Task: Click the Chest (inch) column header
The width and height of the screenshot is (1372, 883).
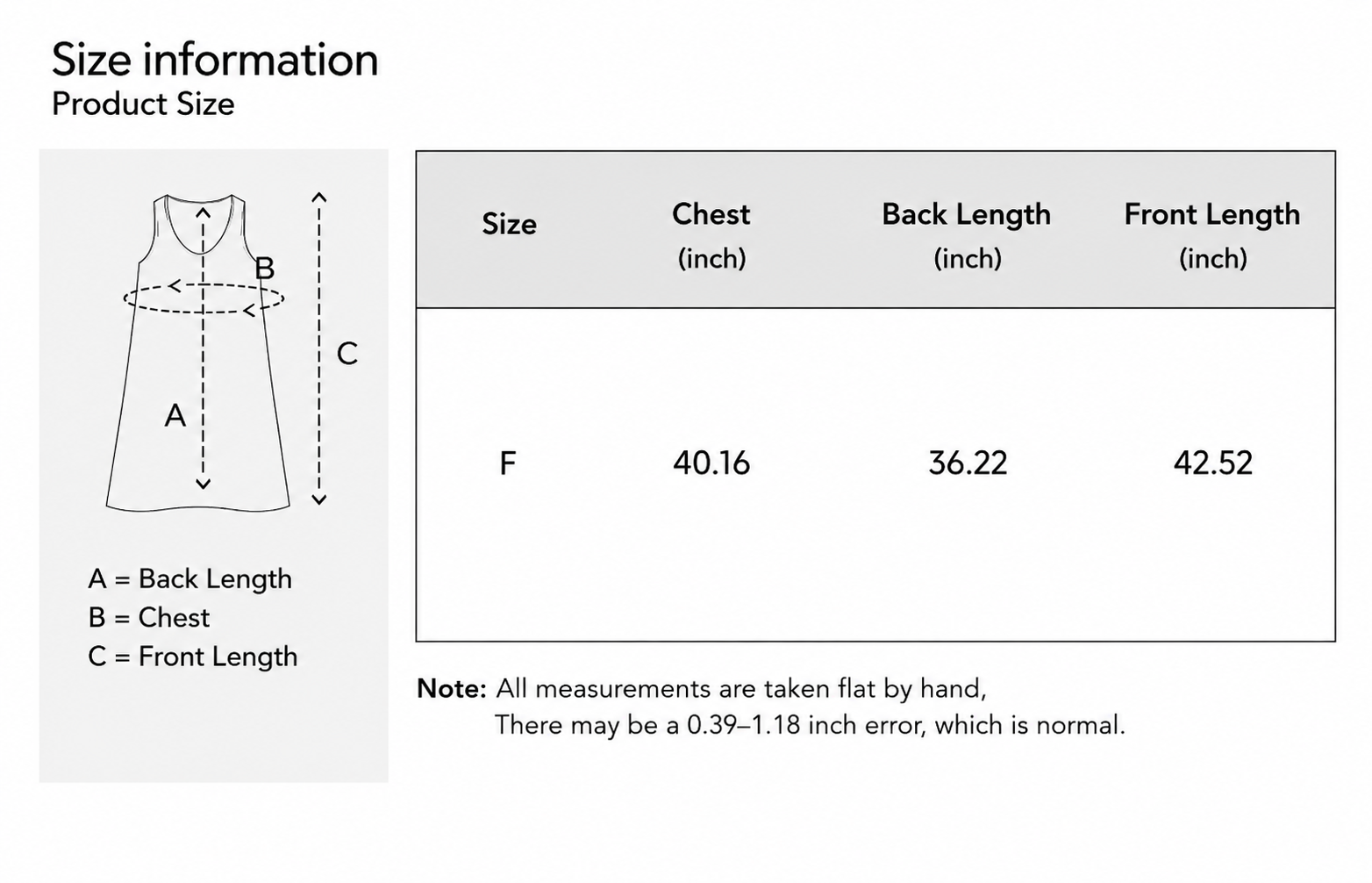Action: coord(711,235)
